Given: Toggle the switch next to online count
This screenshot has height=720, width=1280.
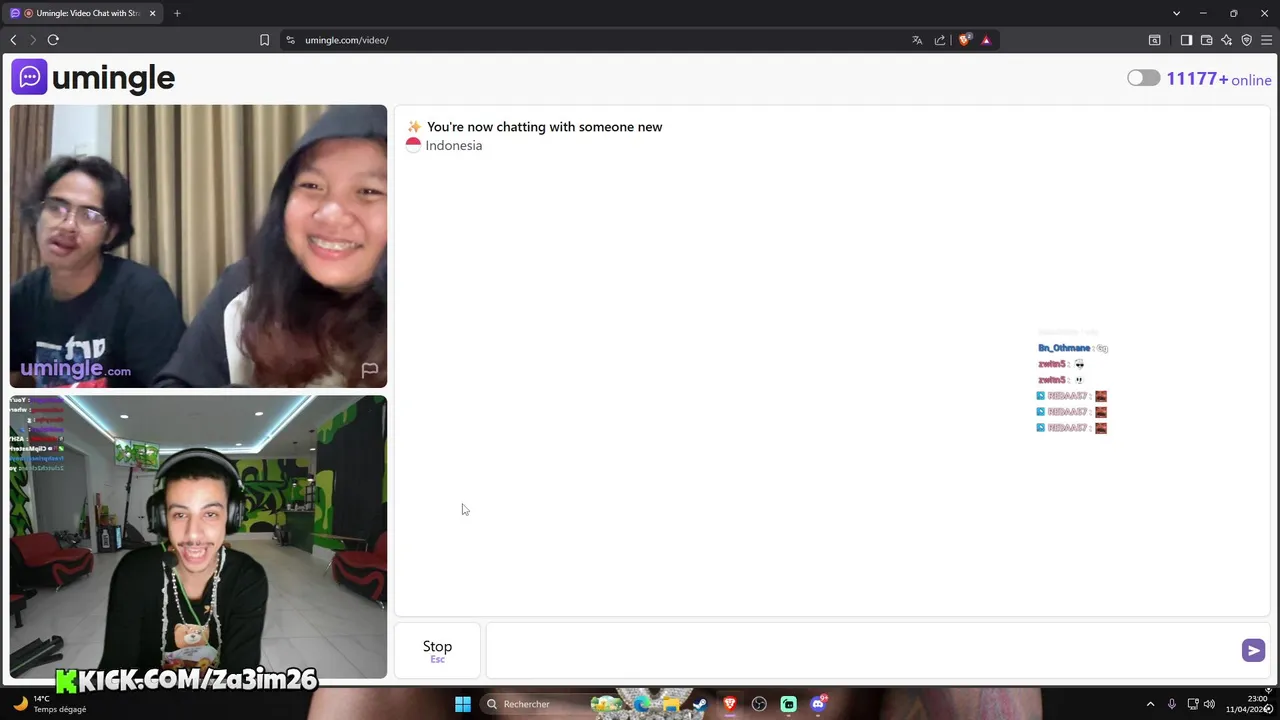Looking at the screenshot, I should pyautogui.click(x=1143, y=78).
